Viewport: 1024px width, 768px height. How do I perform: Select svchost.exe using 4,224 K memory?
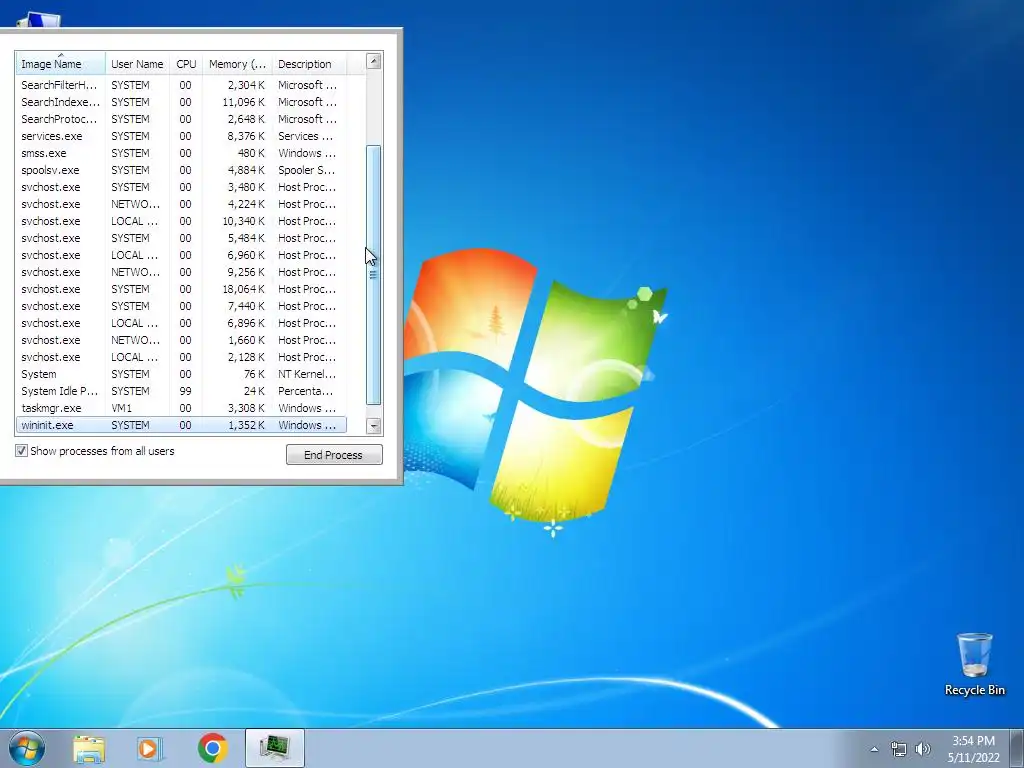pyautogui.click(x=181, y=204)
